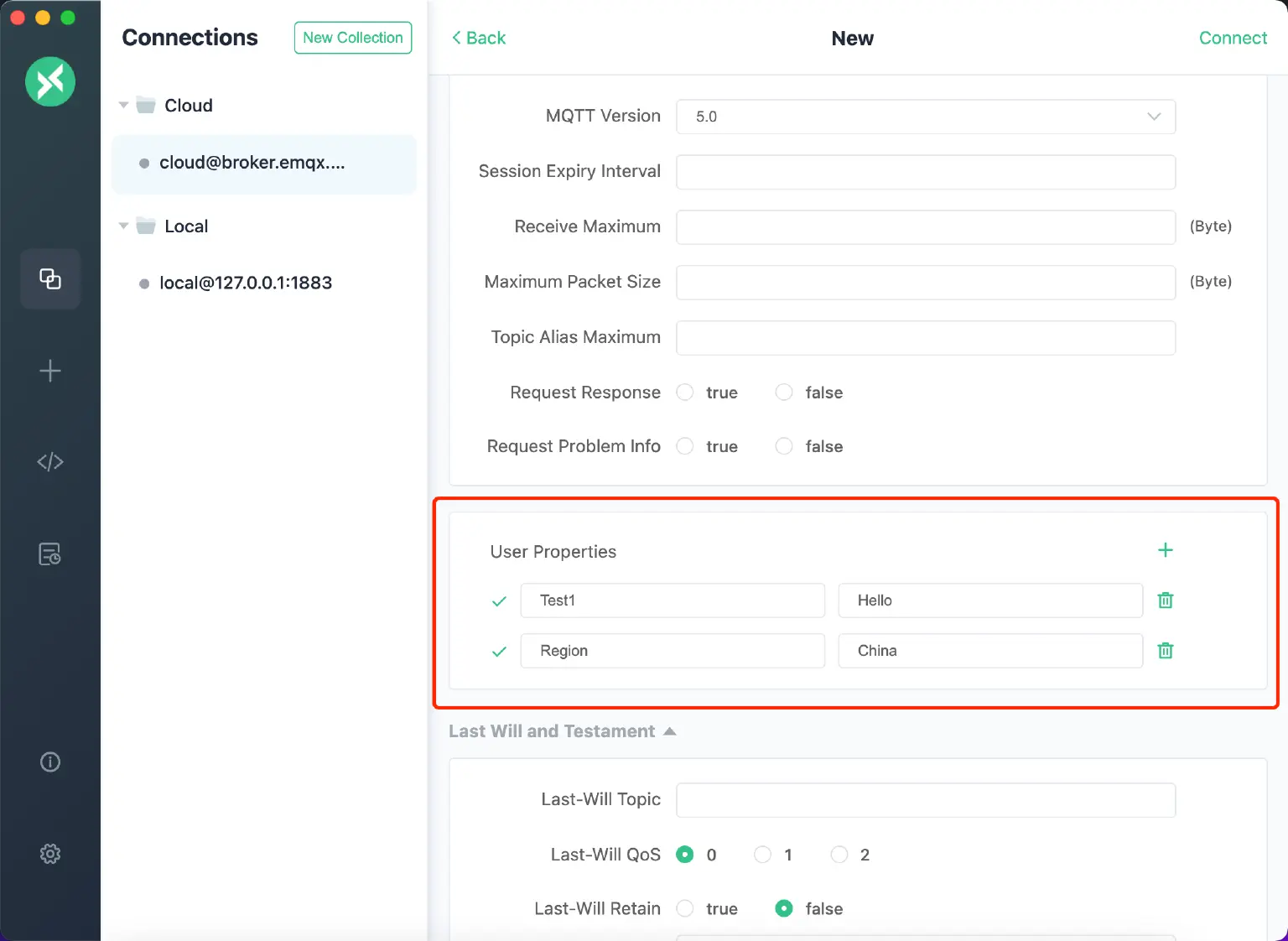
Task: Open the Script editor icon
Action: 50,460
